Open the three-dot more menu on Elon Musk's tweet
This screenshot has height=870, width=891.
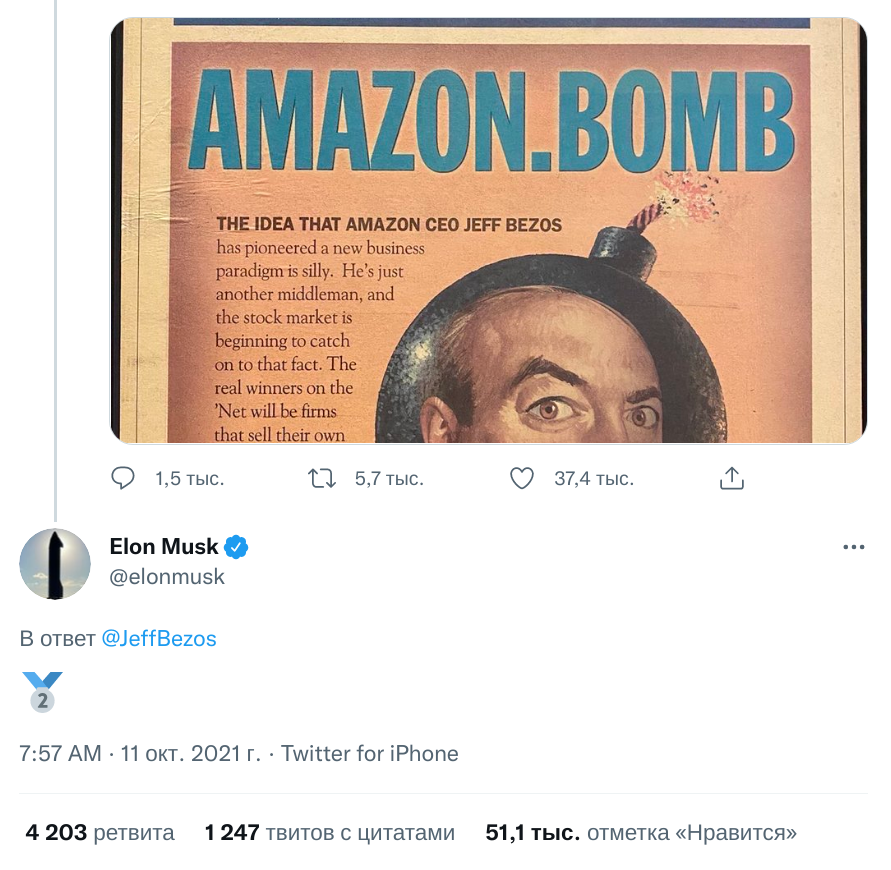(853, 547)
